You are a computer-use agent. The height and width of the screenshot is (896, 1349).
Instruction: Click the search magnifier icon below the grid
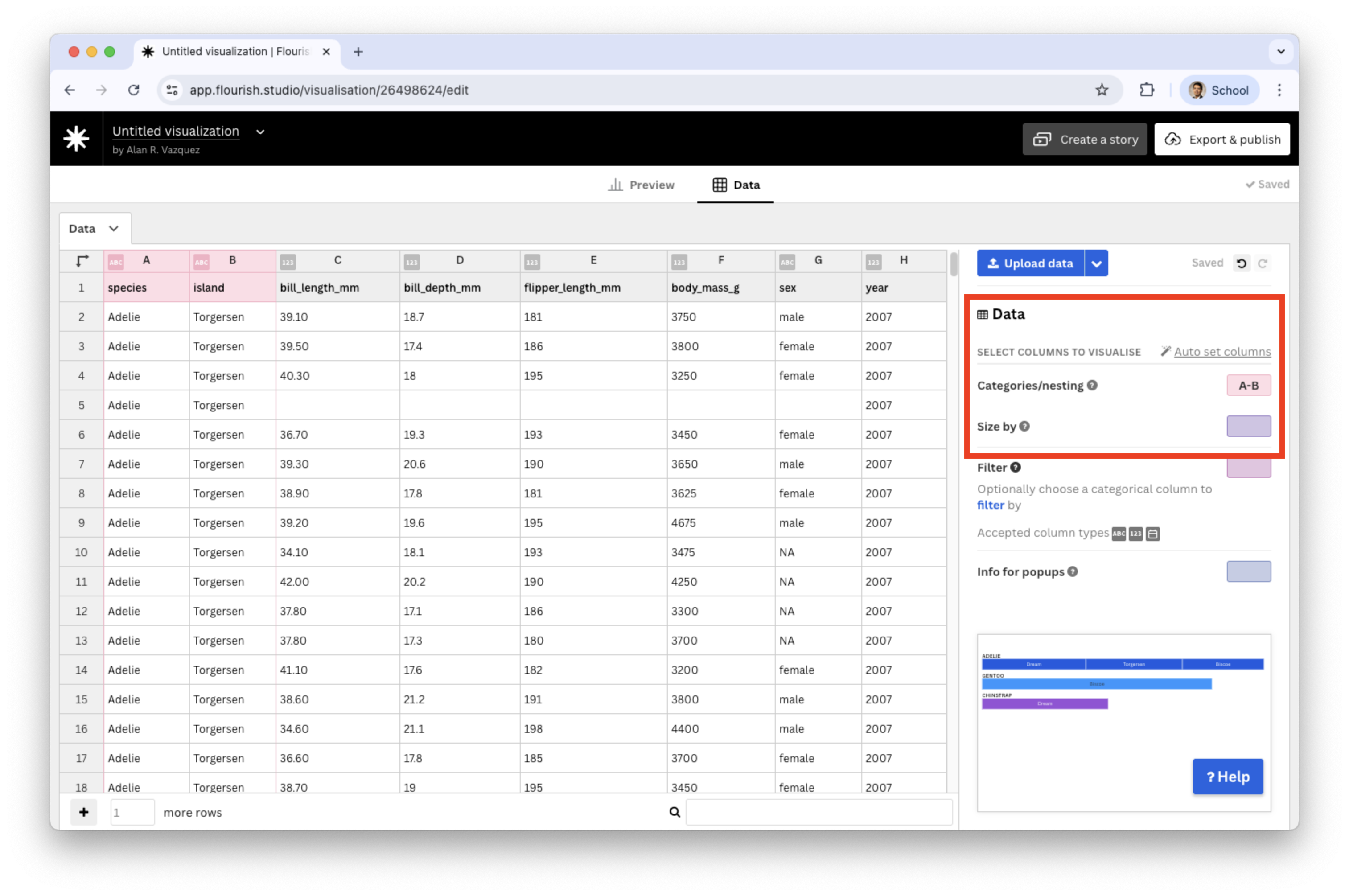point(675,812)
